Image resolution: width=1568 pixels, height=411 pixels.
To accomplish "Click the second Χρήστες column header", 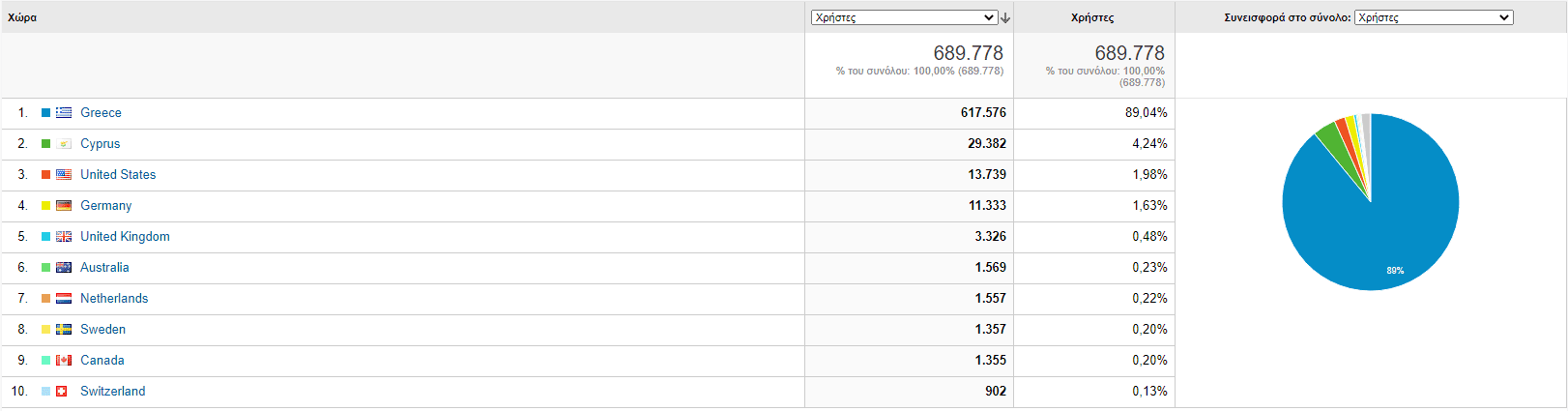I will [x=1092, y=17].
